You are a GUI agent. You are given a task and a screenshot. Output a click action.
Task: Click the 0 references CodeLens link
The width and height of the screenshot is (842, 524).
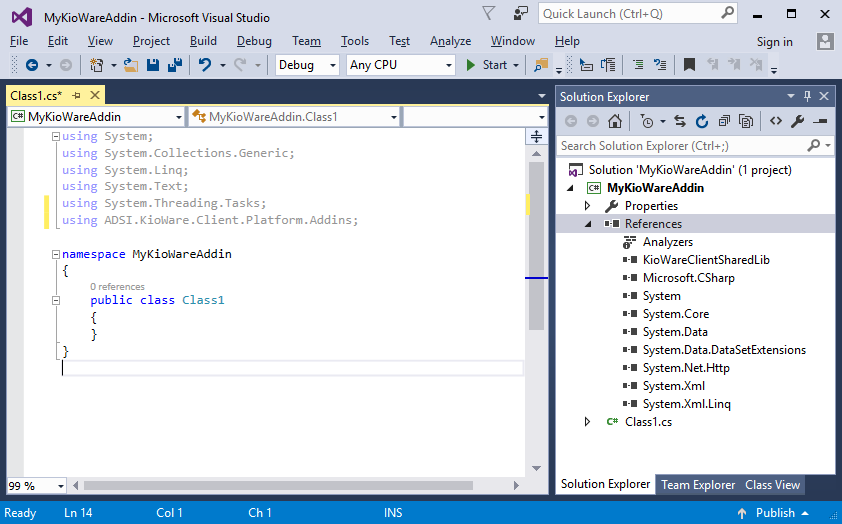pyautogui.click(x=117, y=287)
